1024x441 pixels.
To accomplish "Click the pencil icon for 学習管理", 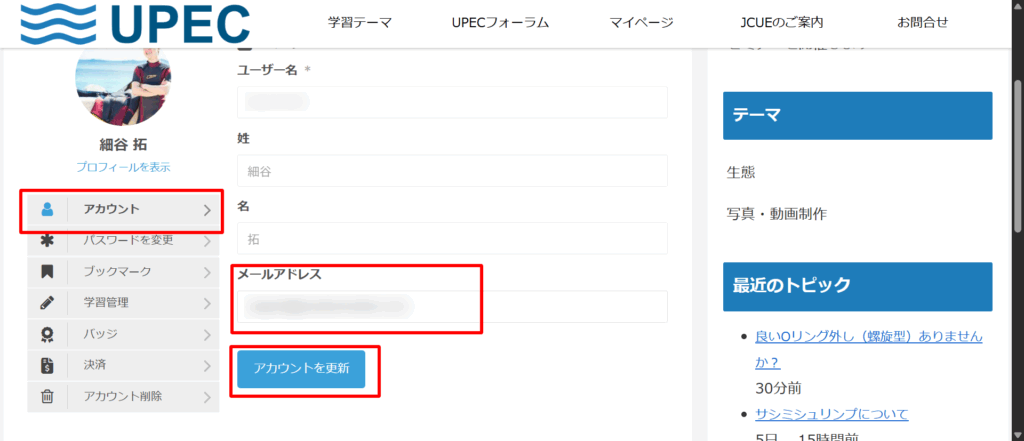I will point(47,302).
